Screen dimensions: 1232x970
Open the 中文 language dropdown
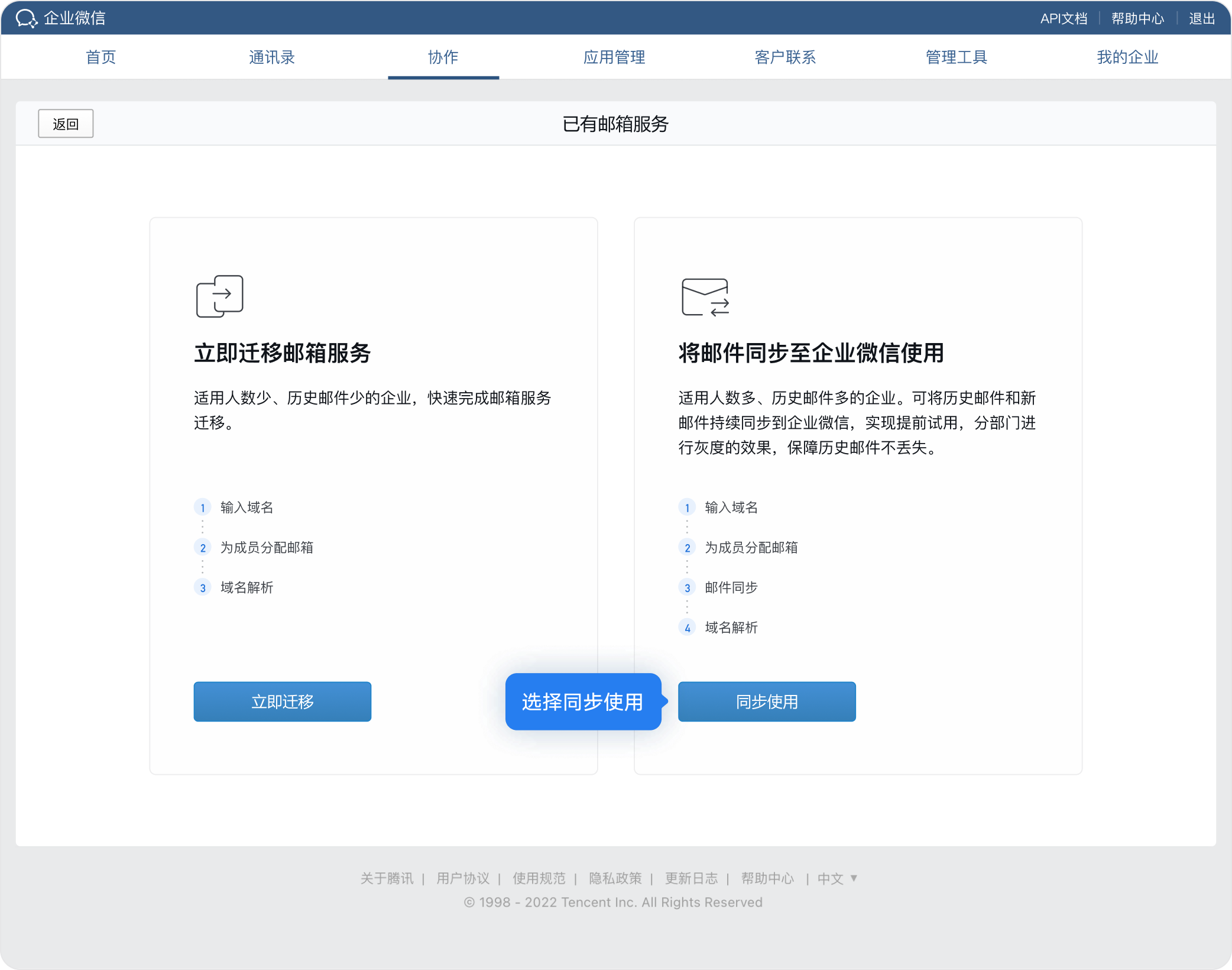(x=837, y=878)
